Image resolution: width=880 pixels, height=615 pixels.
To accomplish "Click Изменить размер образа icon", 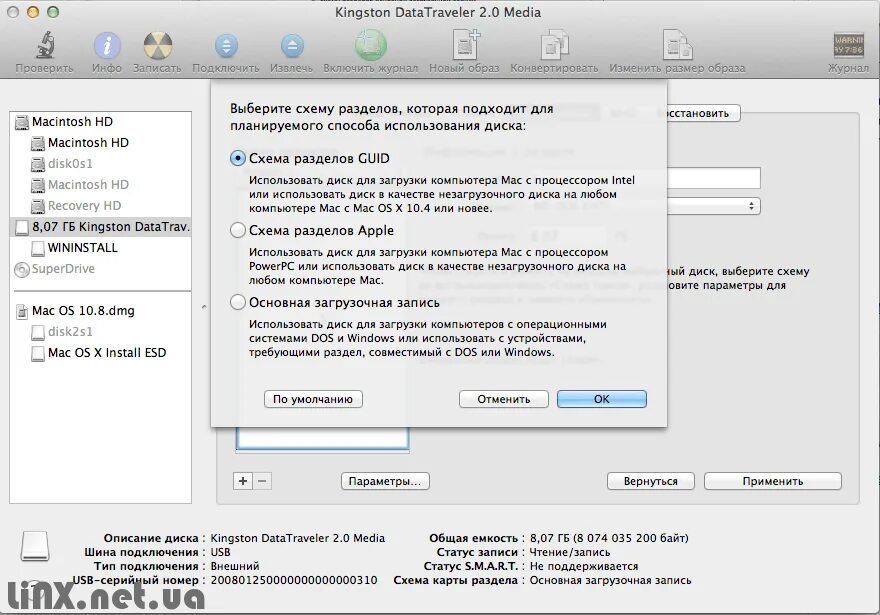I will (x=677, y=45).
